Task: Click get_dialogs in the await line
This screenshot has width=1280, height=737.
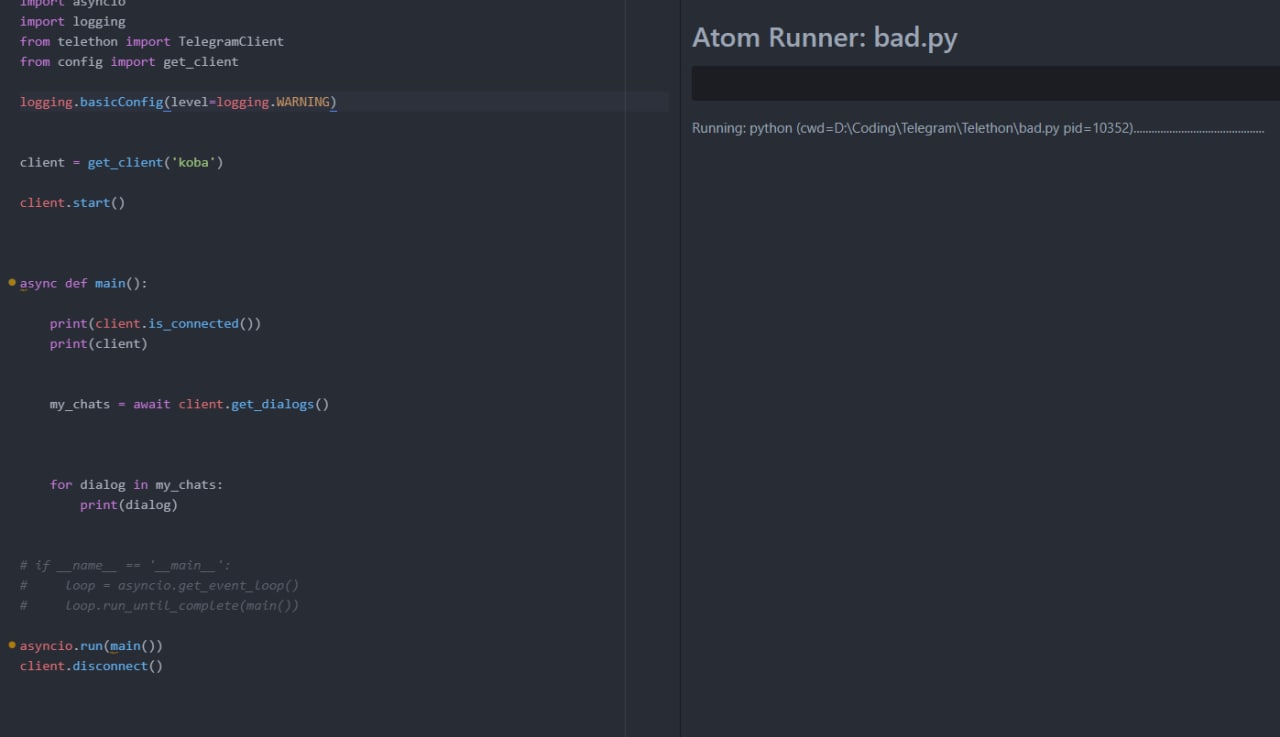Action: click(x=272, y=404)
